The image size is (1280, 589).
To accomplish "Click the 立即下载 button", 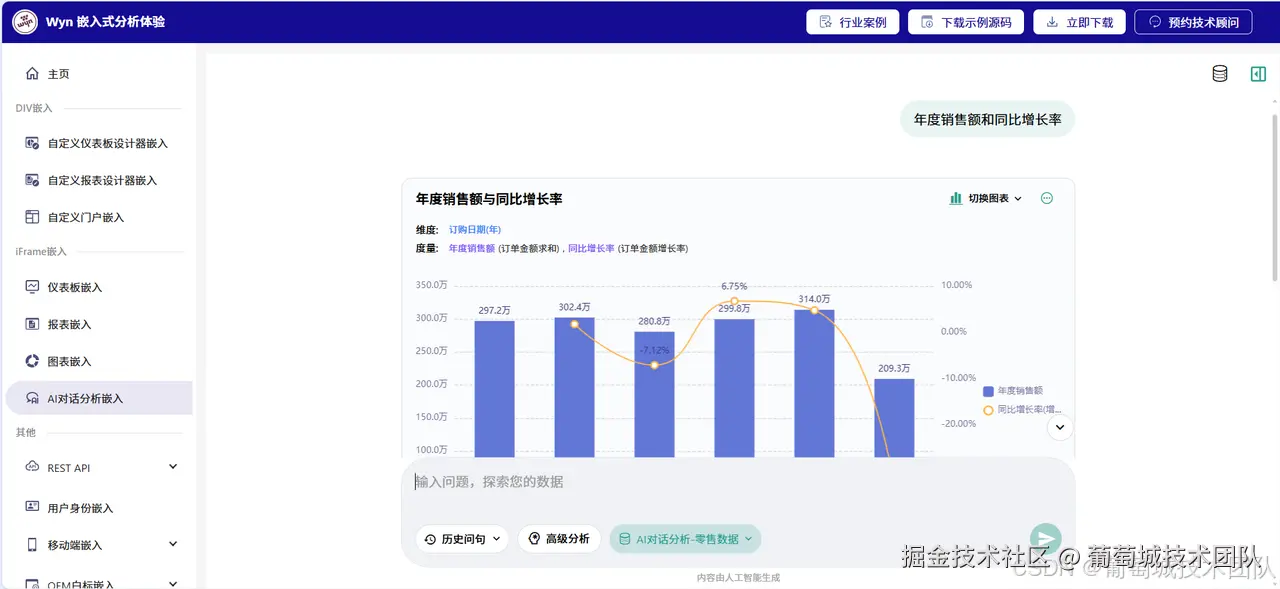I will 1079,21.
